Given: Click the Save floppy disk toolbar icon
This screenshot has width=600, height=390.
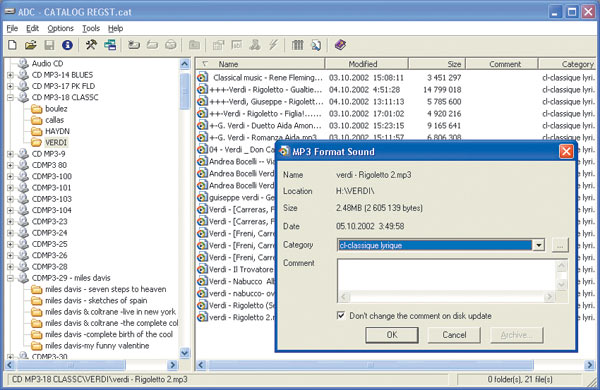Looking at the screenshot, I should coord(49,45).
